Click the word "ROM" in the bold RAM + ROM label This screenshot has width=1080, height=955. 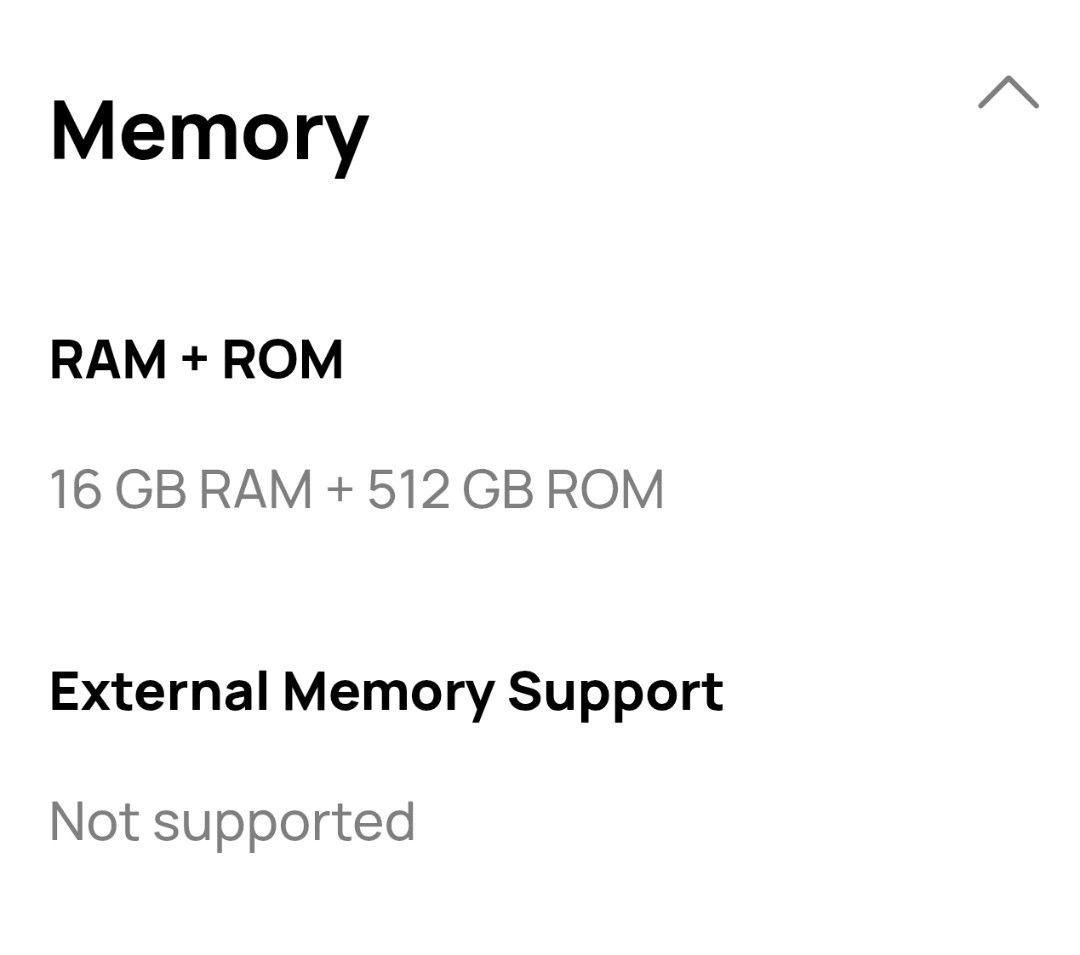282,360
